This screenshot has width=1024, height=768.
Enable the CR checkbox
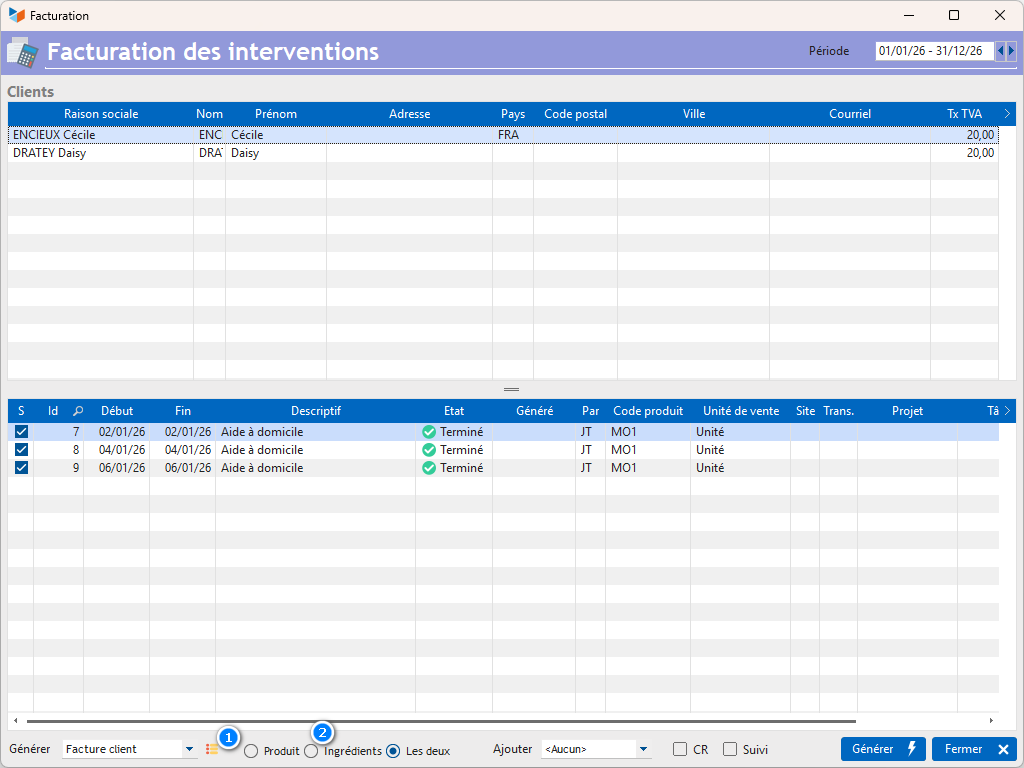(x=680, y=750)
